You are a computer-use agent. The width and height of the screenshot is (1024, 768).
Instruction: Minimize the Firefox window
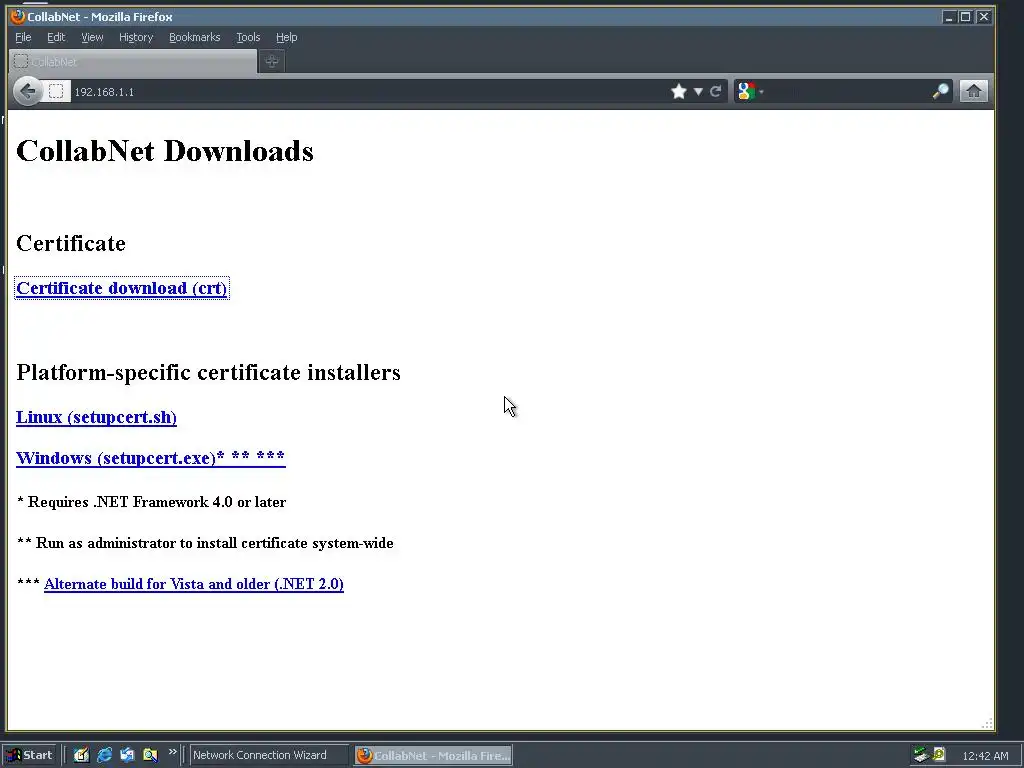pyautogui.click(x=949, y=17)
